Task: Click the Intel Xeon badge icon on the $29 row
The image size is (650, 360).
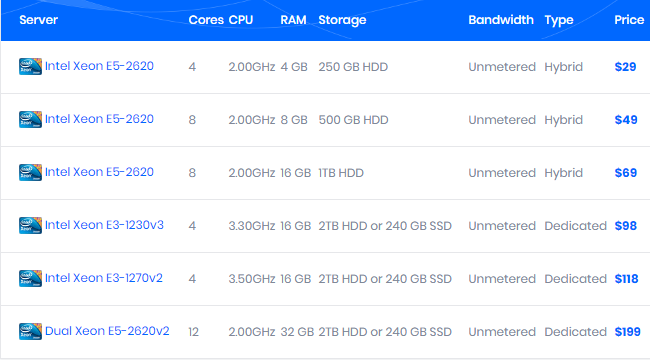Action: click(x=30, y=66)
